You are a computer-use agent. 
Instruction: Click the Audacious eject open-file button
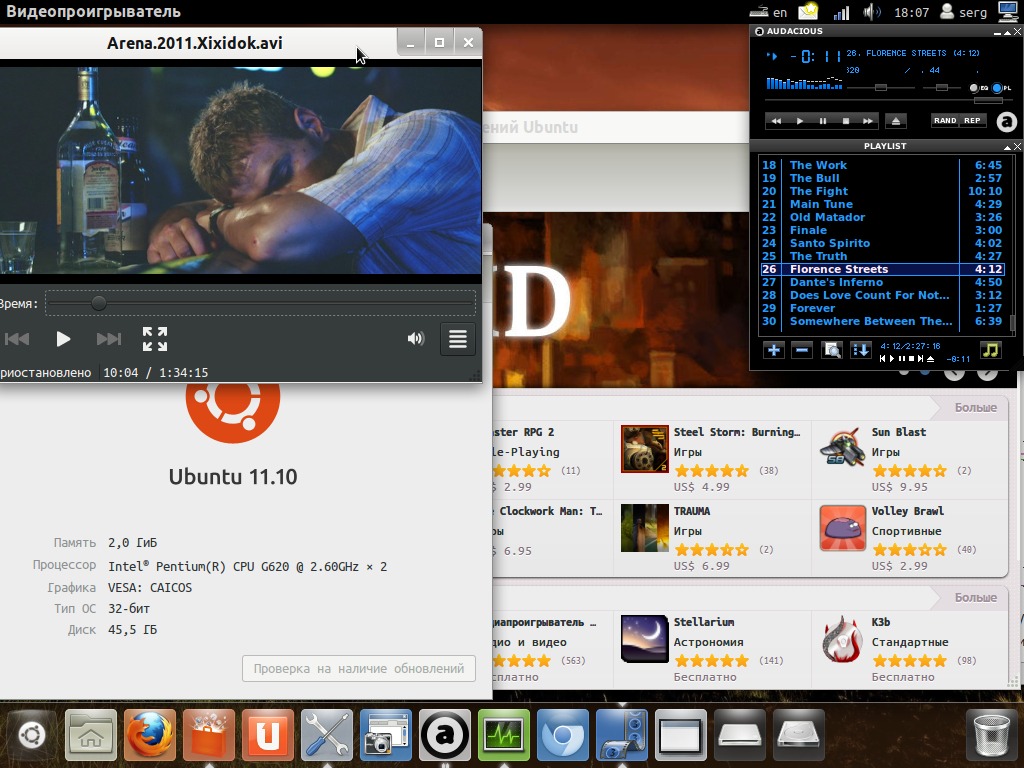(896, 121)
